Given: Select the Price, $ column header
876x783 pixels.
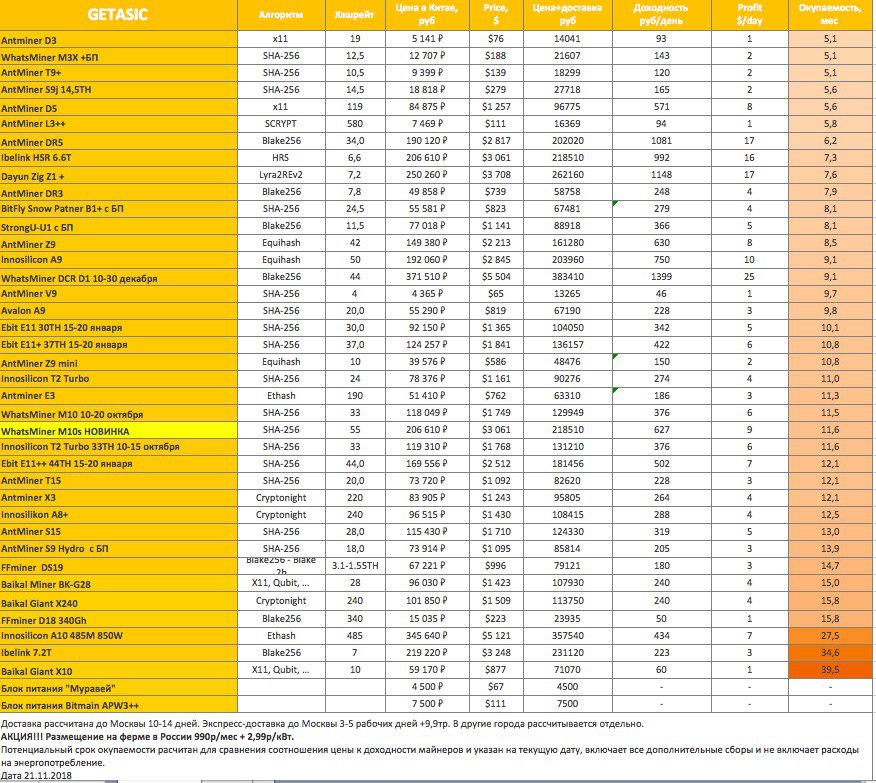Looking at the screenshot, I should 496,15.
